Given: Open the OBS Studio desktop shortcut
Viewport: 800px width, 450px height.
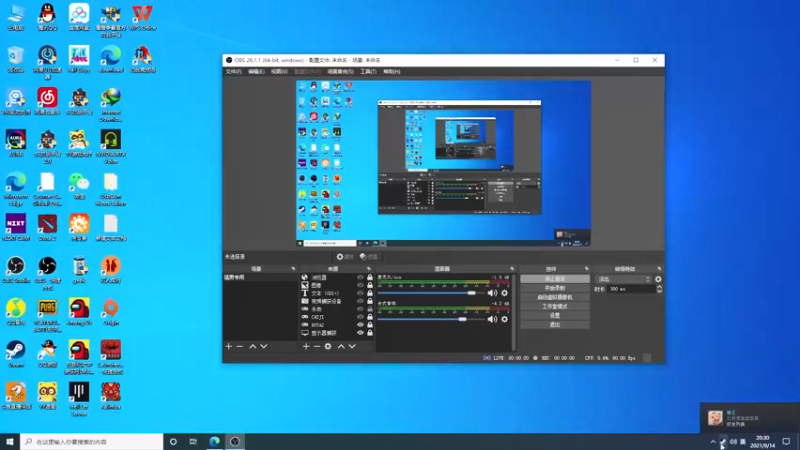Looking at the screenshot, I should [16, 270].
